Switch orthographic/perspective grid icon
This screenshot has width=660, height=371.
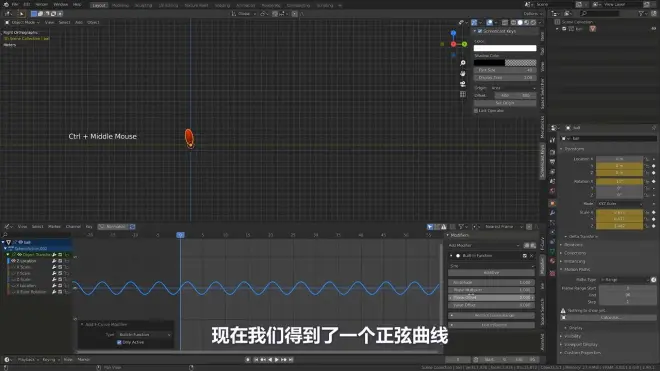(x=463, y=94)
